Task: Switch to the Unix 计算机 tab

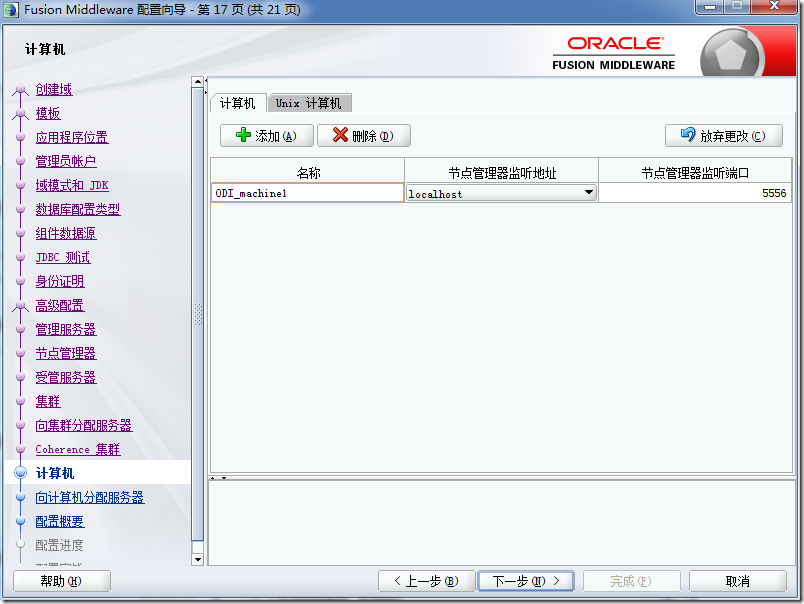Action: point(309,103)
